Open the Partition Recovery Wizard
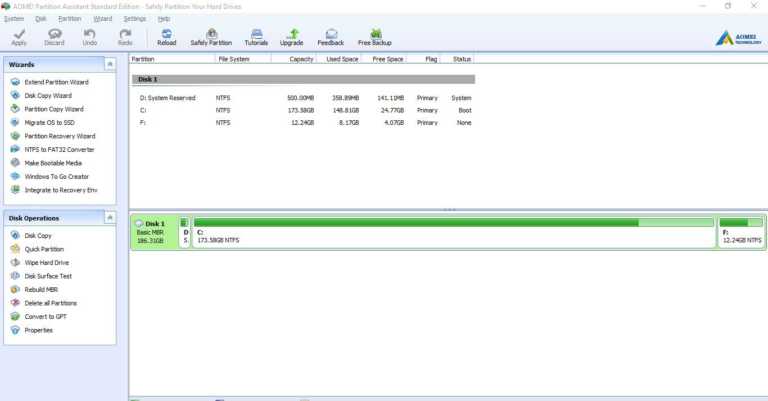The height and width of the screenshot is (401, 768). 60,136
